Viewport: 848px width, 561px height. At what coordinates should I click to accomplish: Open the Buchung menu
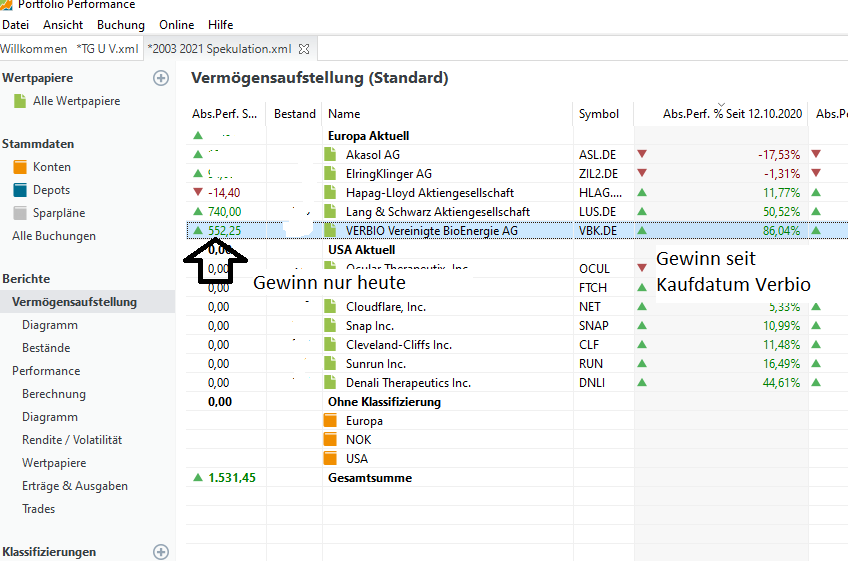click(x=121, y=25)
